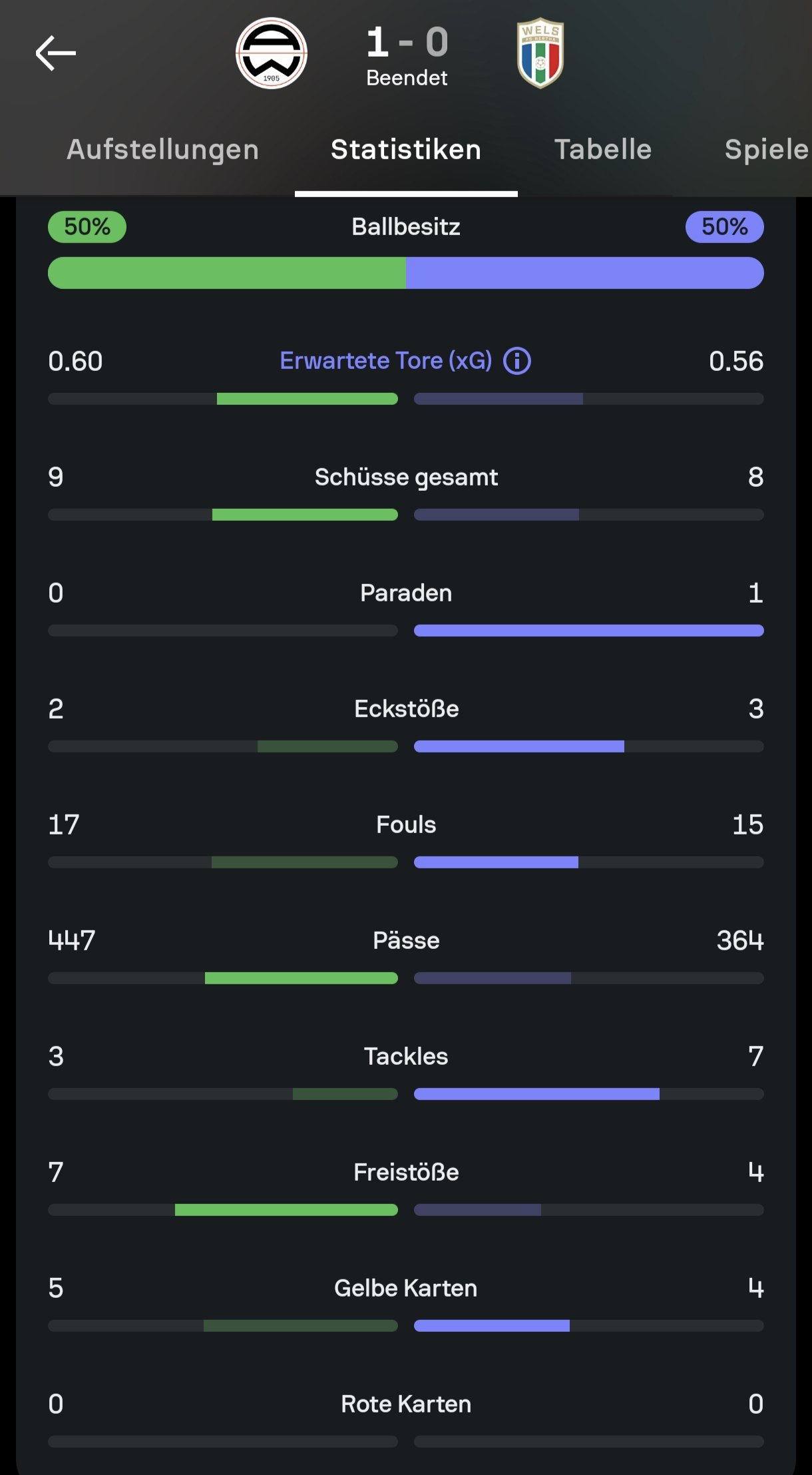Tap the 1 - 0 match score
812x1475 pixels.
[x=407, y=42]
